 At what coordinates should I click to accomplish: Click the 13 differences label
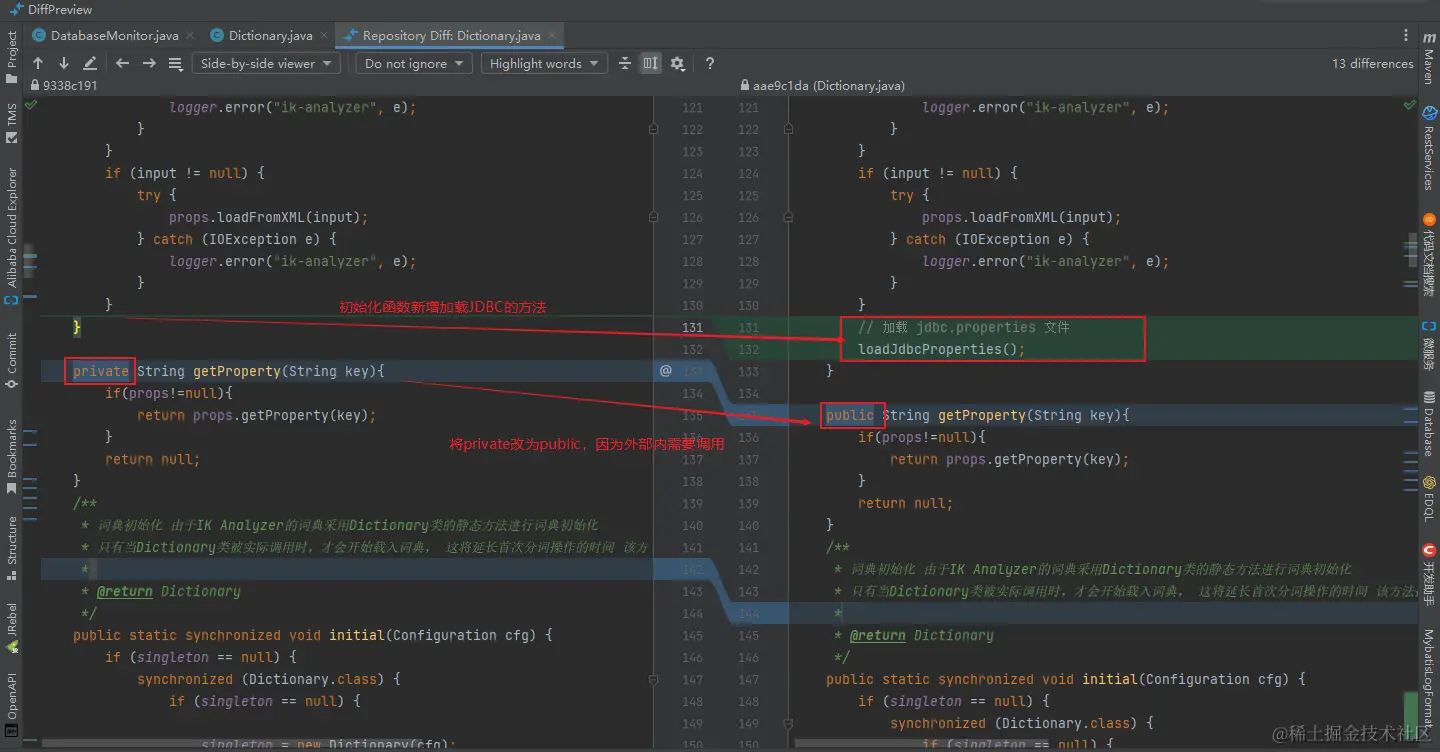click(x=1373, y=63)
